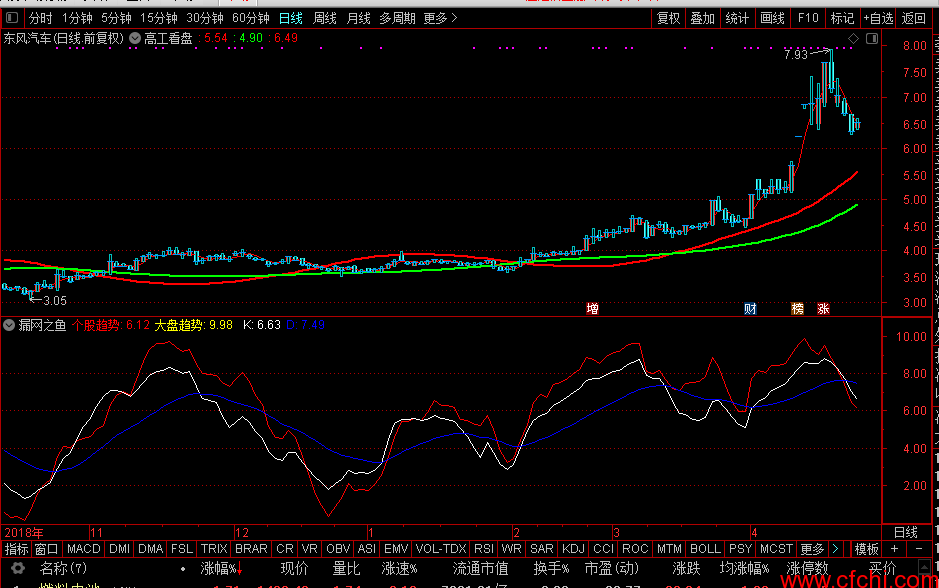Select the FSL indicator

coord(181,548)
